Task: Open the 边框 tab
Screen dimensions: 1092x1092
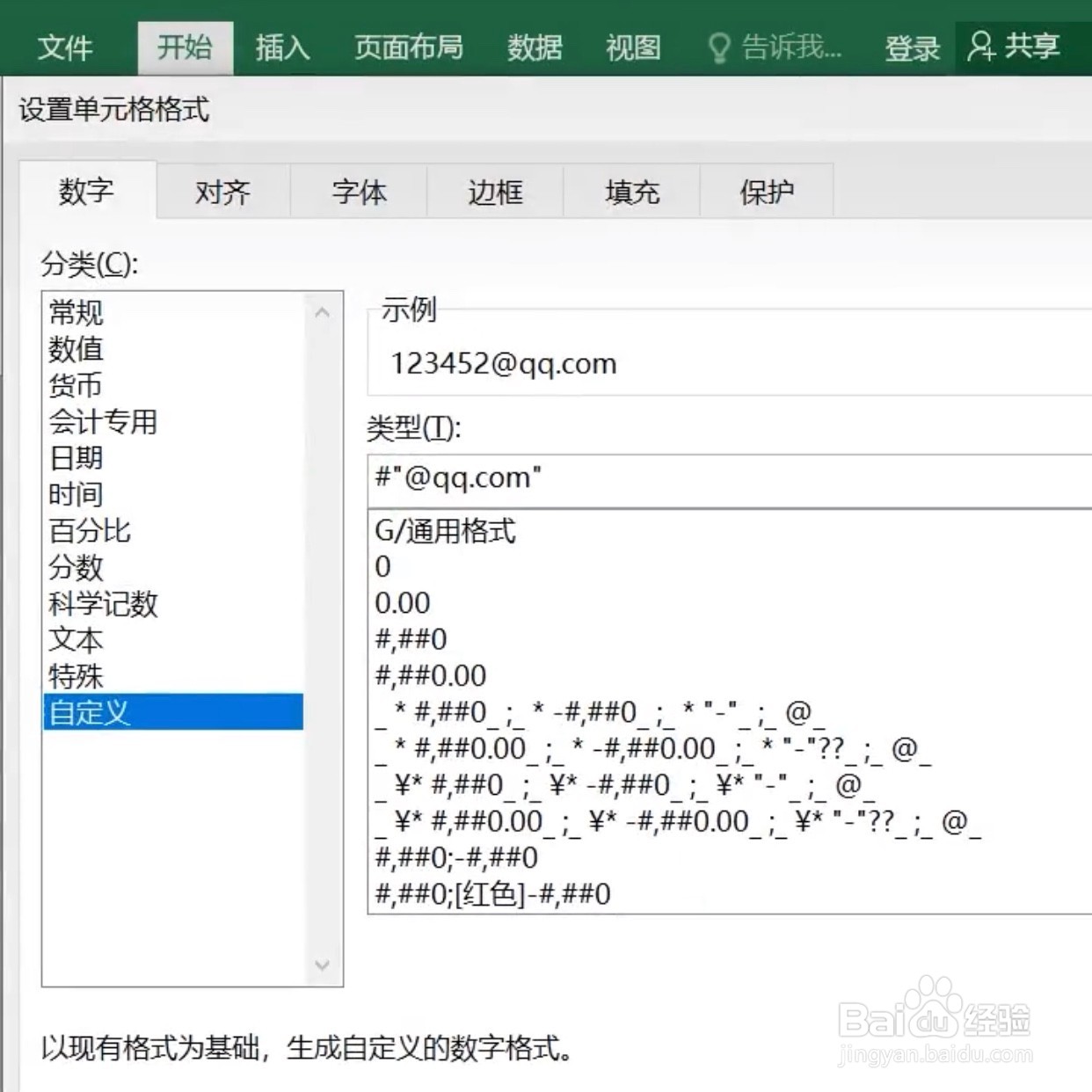Action: (494, 191)
